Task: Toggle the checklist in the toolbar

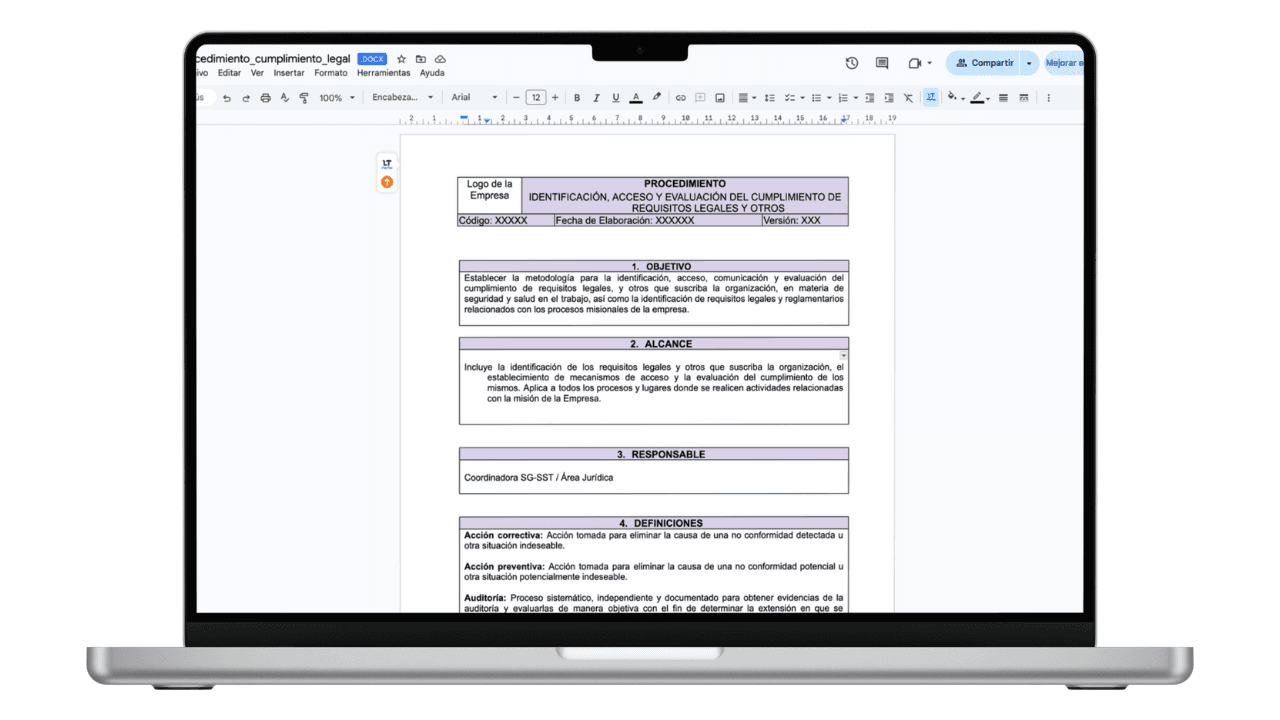Action: click(x=788, y=97)
